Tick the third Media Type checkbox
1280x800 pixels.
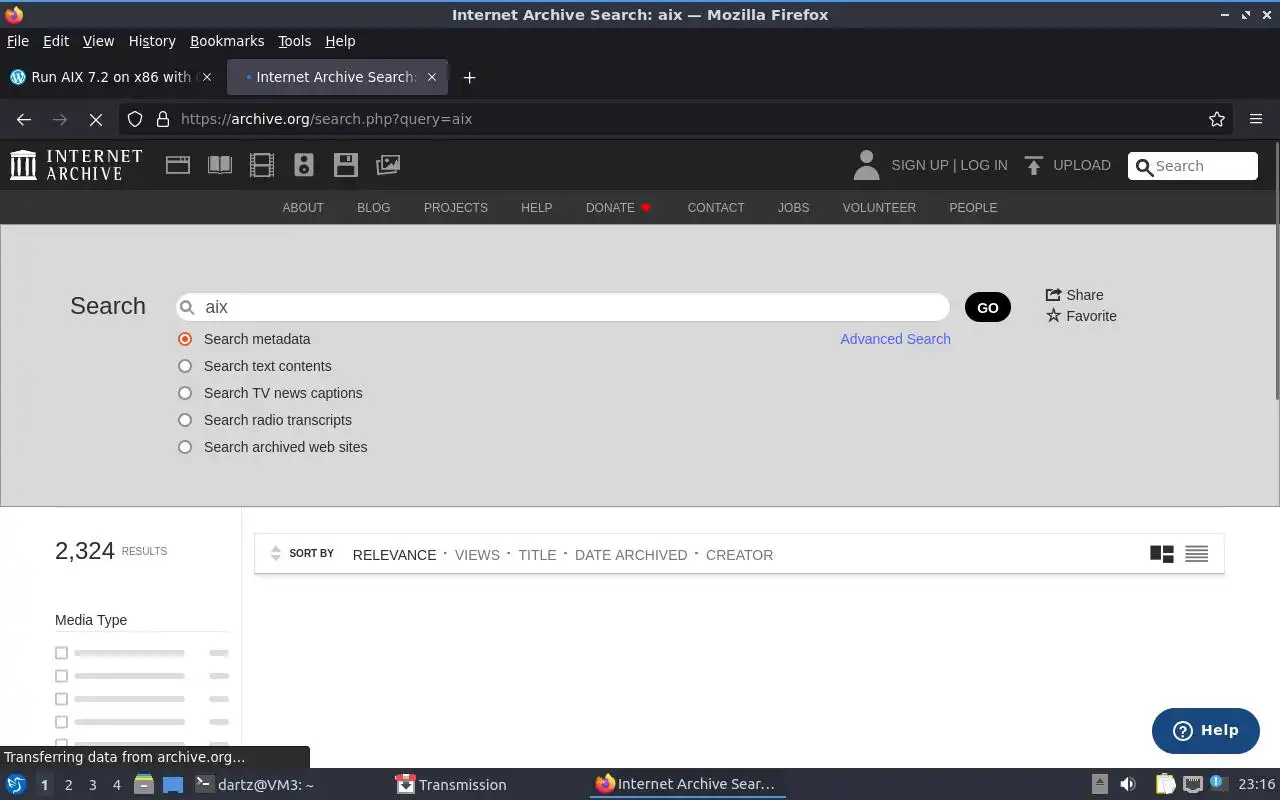pyautogui.click(x=61, y=699)
